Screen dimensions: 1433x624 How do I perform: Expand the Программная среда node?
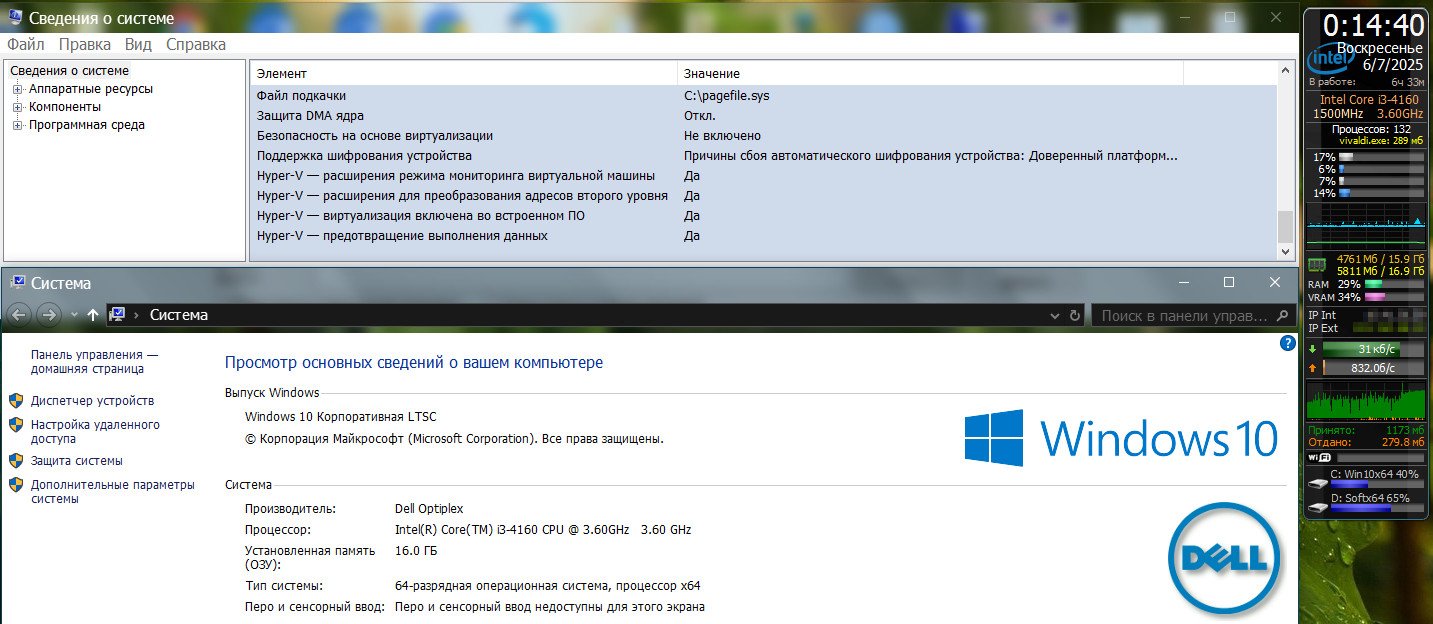click(17, 125)
